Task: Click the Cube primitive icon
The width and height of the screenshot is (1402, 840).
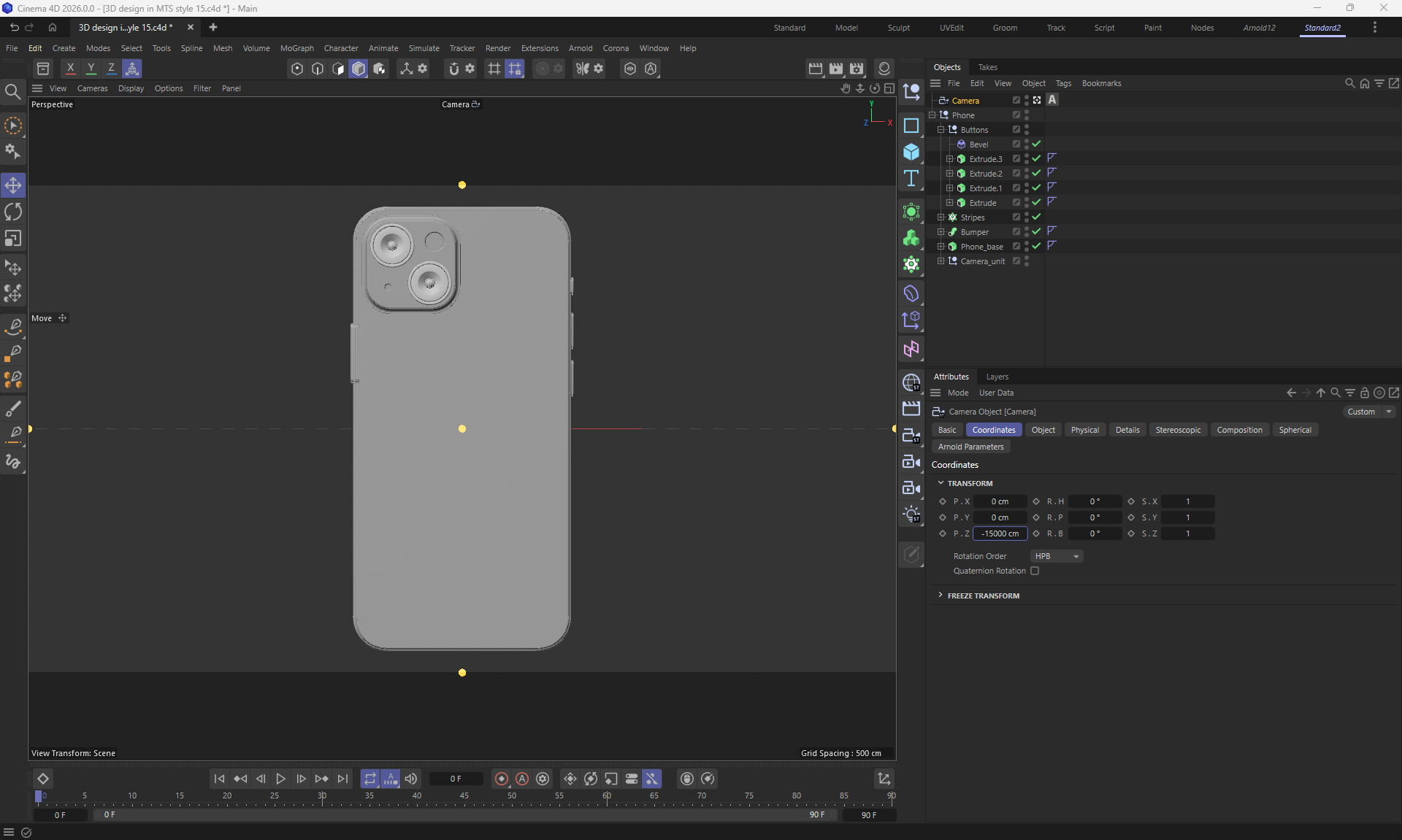Action: click(911, 152)
